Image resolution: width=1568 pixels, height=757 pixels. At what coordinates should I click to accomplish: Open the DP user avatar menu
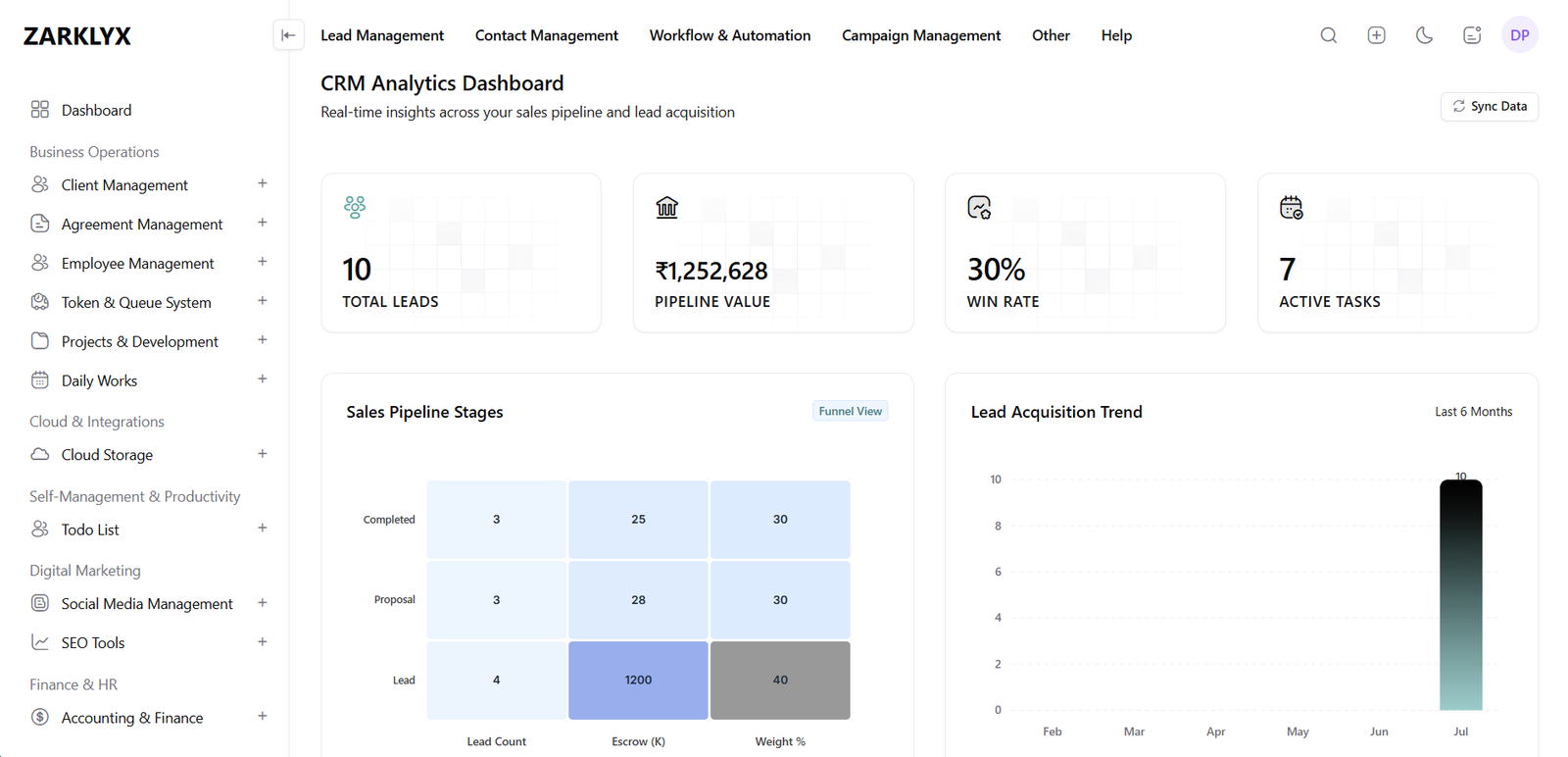pyautogui.click(x=1519, y=35)
